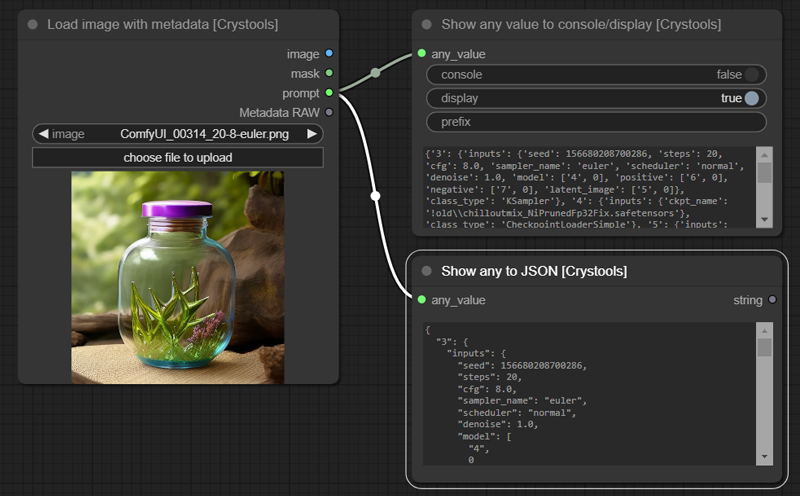Click the string output socket dot
Image resolution: width=800 pixels, height=496 pixels.
pos(772,299)
